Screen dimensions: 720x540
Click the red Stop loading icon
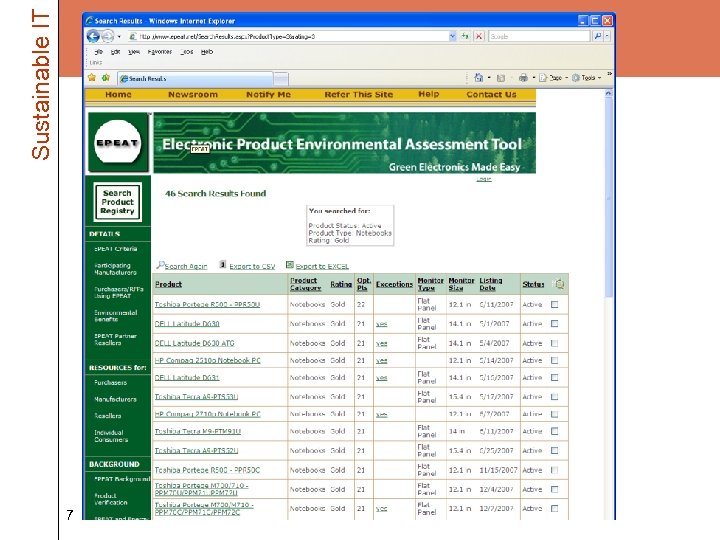coord(478,36)
